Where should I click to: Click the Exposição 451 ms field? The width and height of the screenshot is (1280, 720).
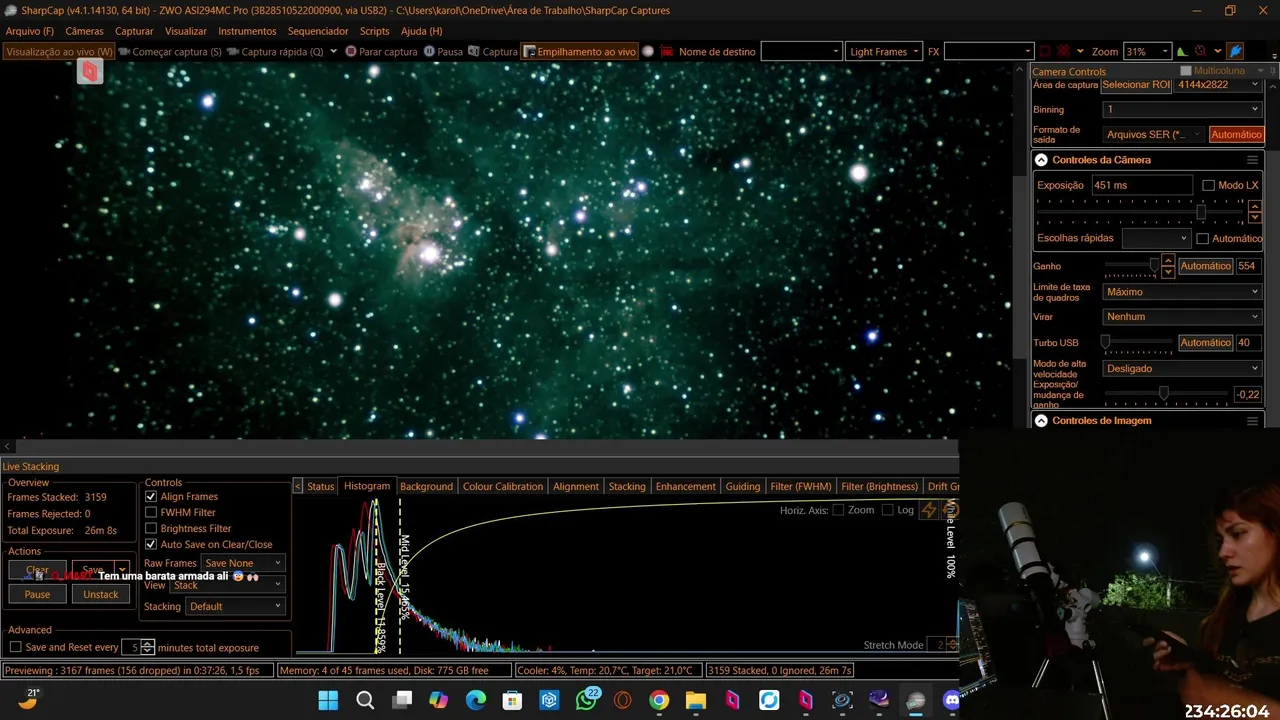coord(1141,185)
